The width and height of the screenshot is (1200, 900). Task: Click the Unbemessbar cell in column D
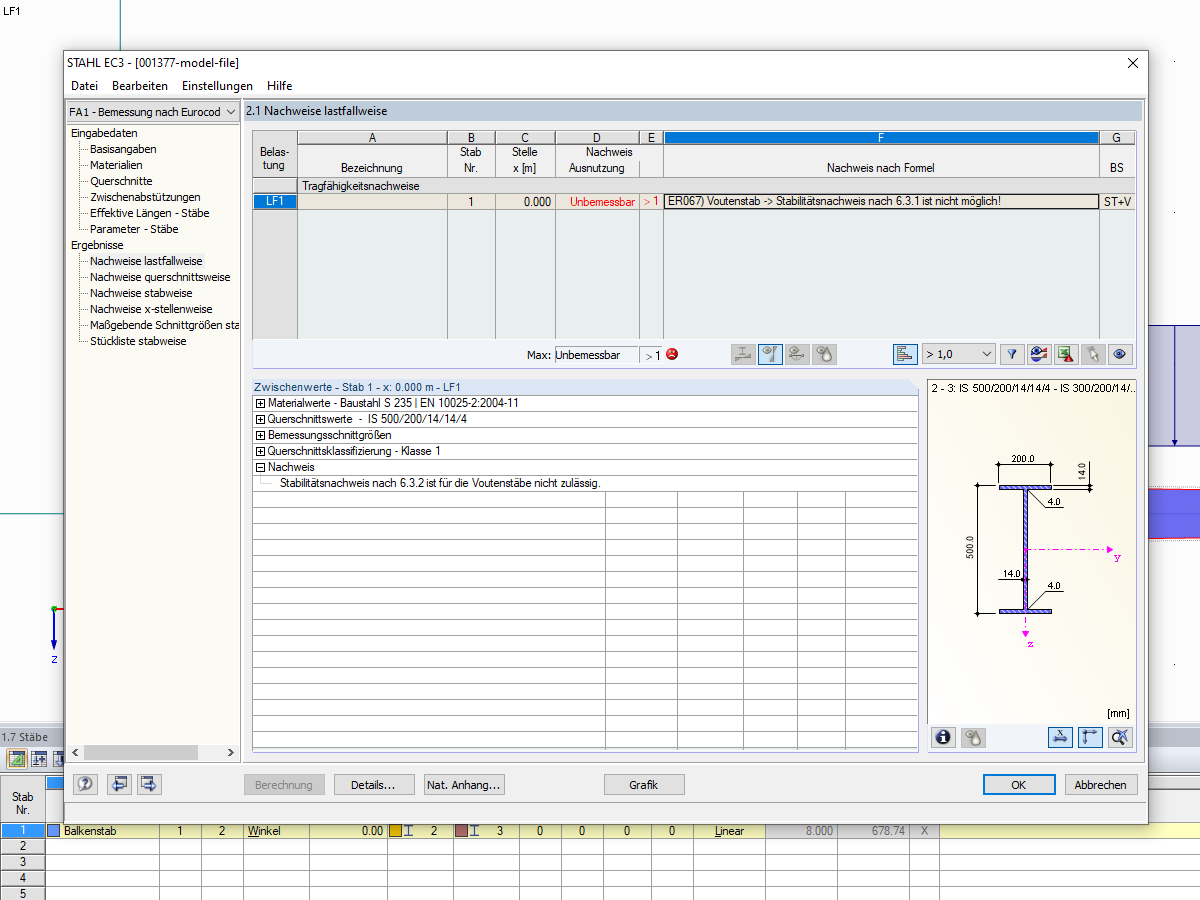click(597, 201)
